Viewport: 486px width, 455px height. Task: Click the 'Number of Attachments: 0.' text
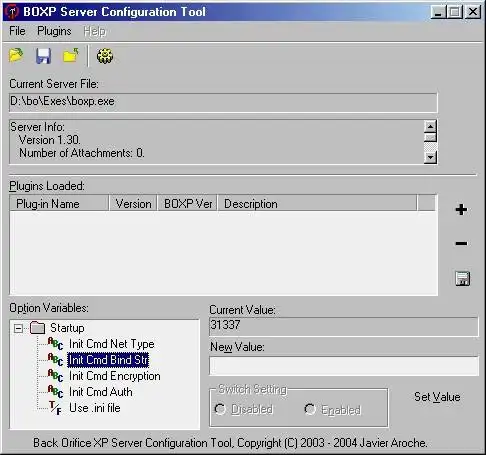[x=82, y=153]
